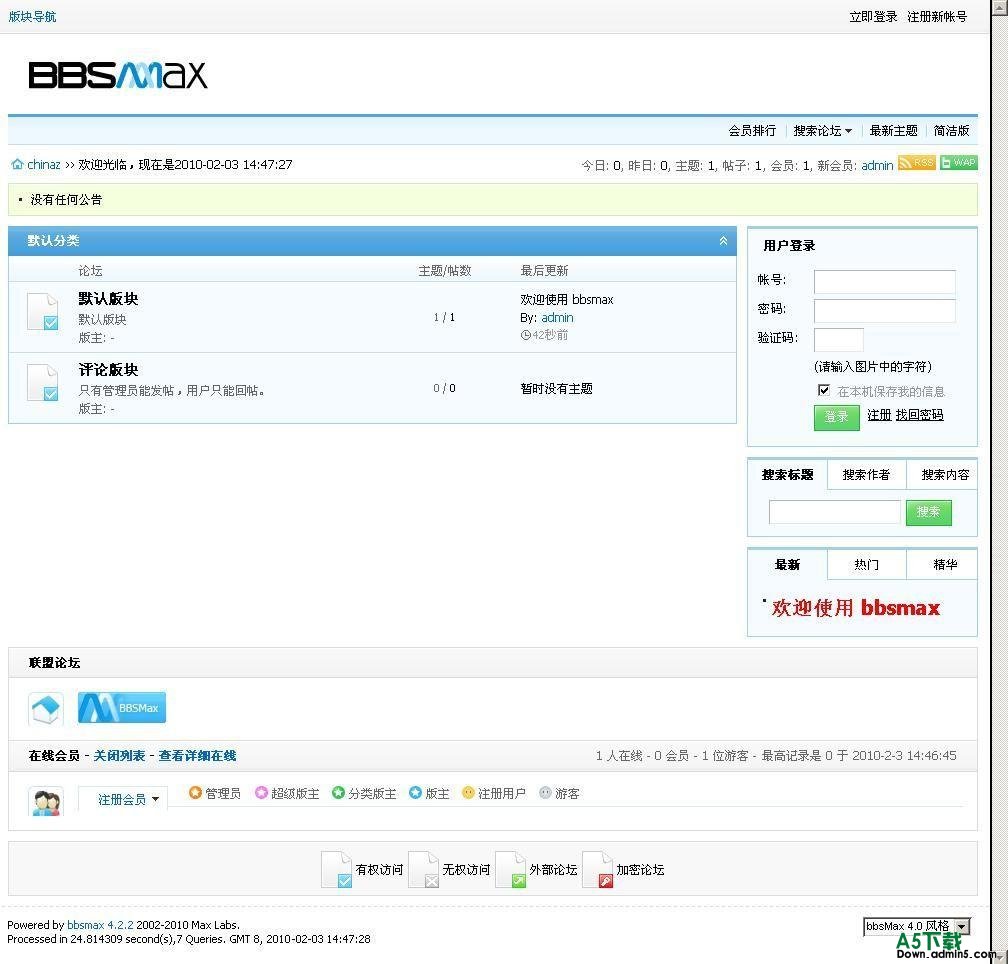
Task: Open the 评论版块 forum title
Action: click(x=108, y=370)
